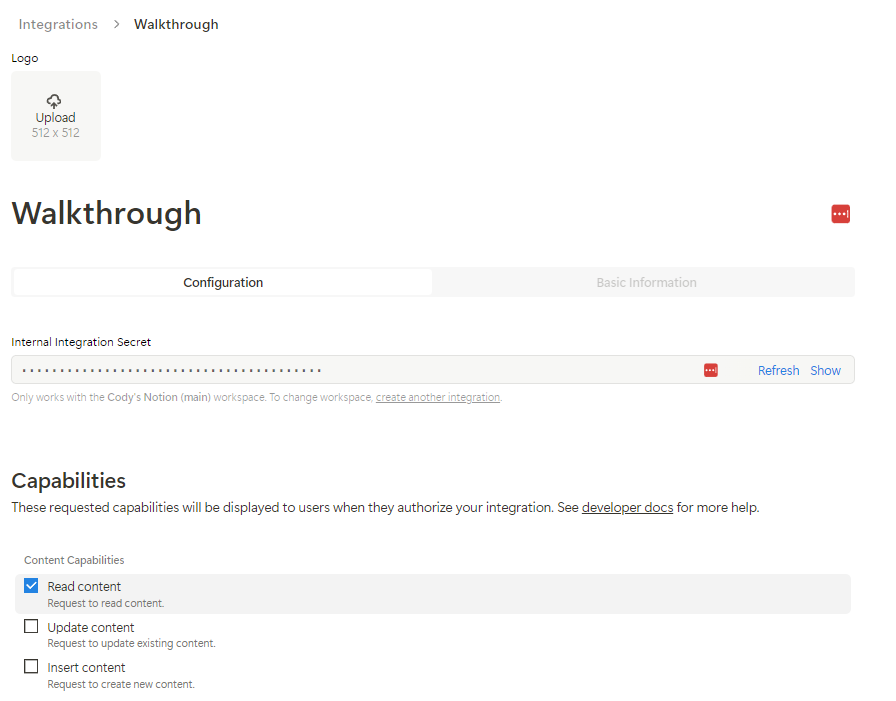896x701 pixels.
Task: Show the internal integration secret
Action: [x=825, y=370]
